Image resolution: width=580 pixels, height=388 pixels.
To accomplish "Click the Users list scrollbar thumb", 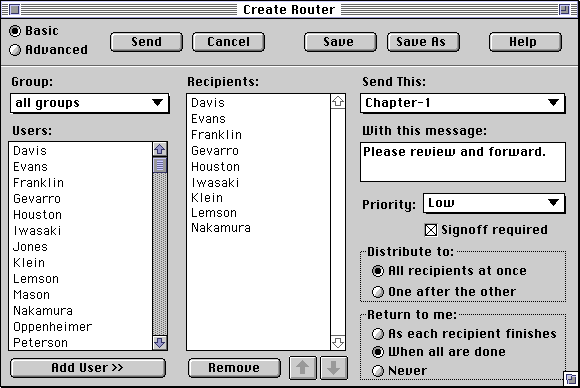I will 160,165.
